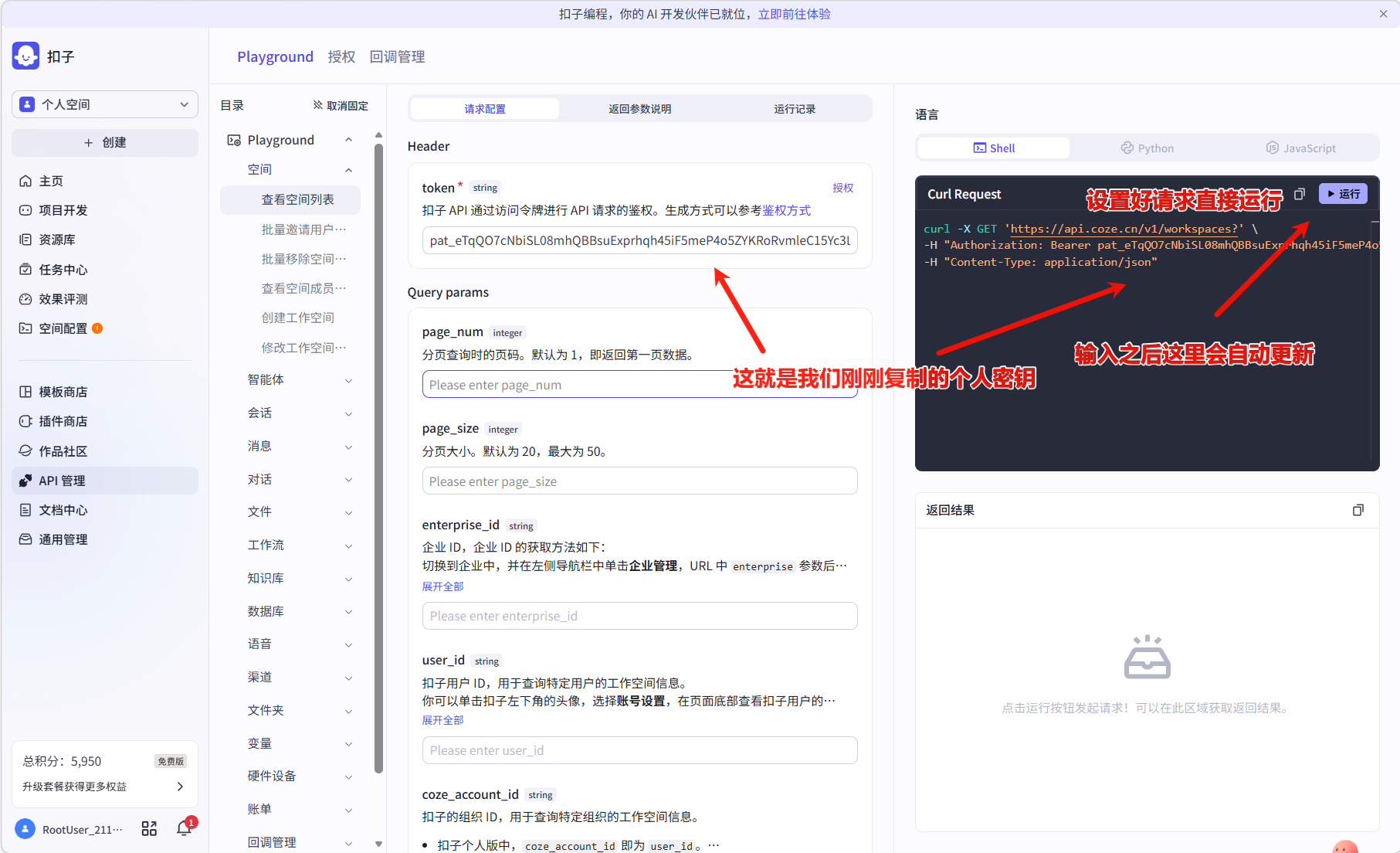Copy the 返回结果 output
Image resolution: width=1400 pixels, height=853 pixels.
(x=1358, y=510)
